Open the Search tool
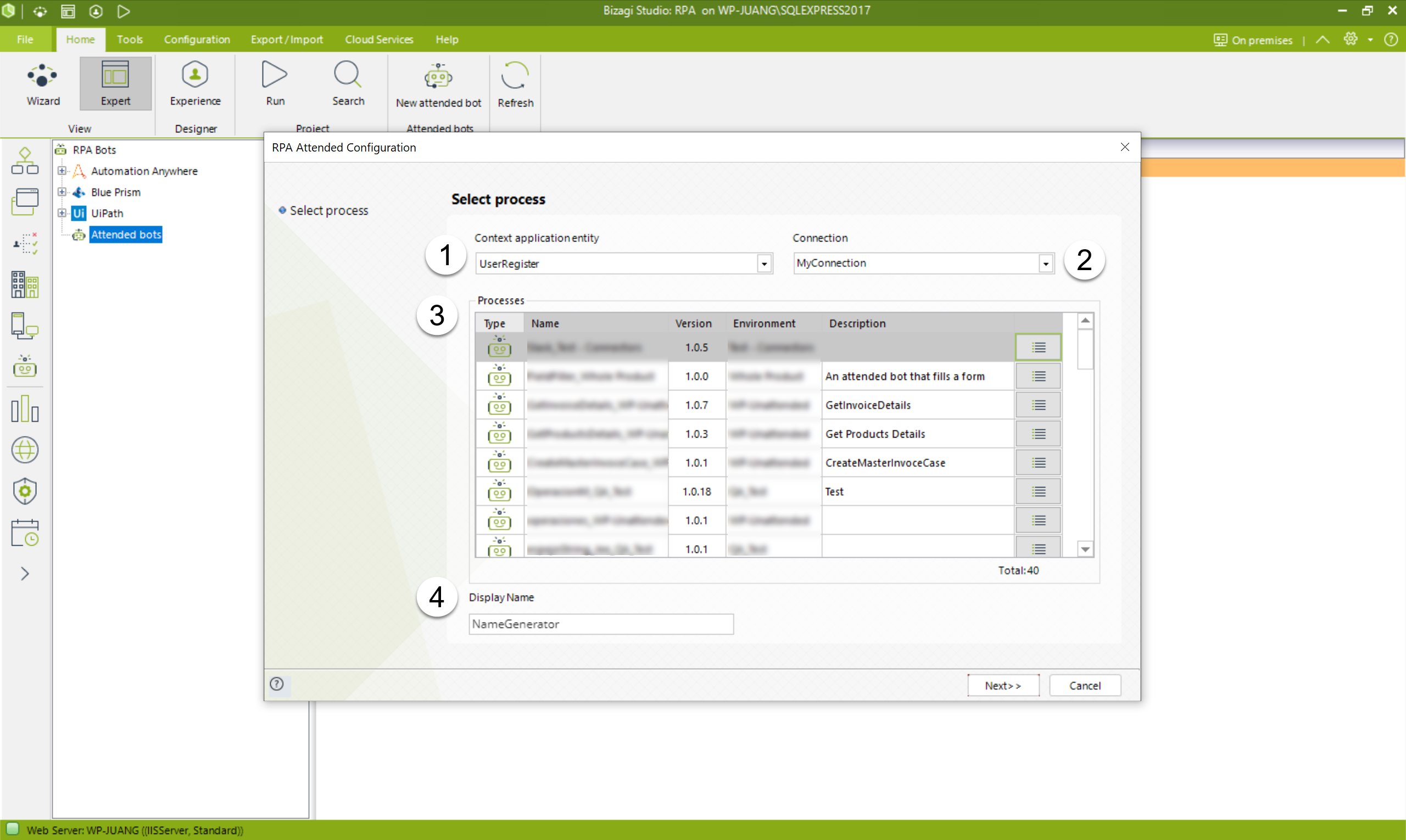The height and width of the screenshot is (840, 1406). 348,85
